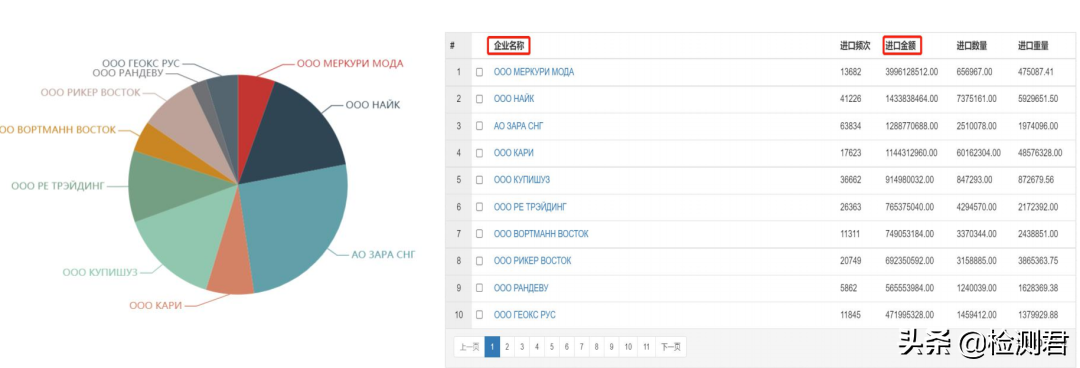Toggle checkbox next to ООО ГЕОКС РУС
This screenshot has height=368, width=1080.
click(x=479, y=315)
